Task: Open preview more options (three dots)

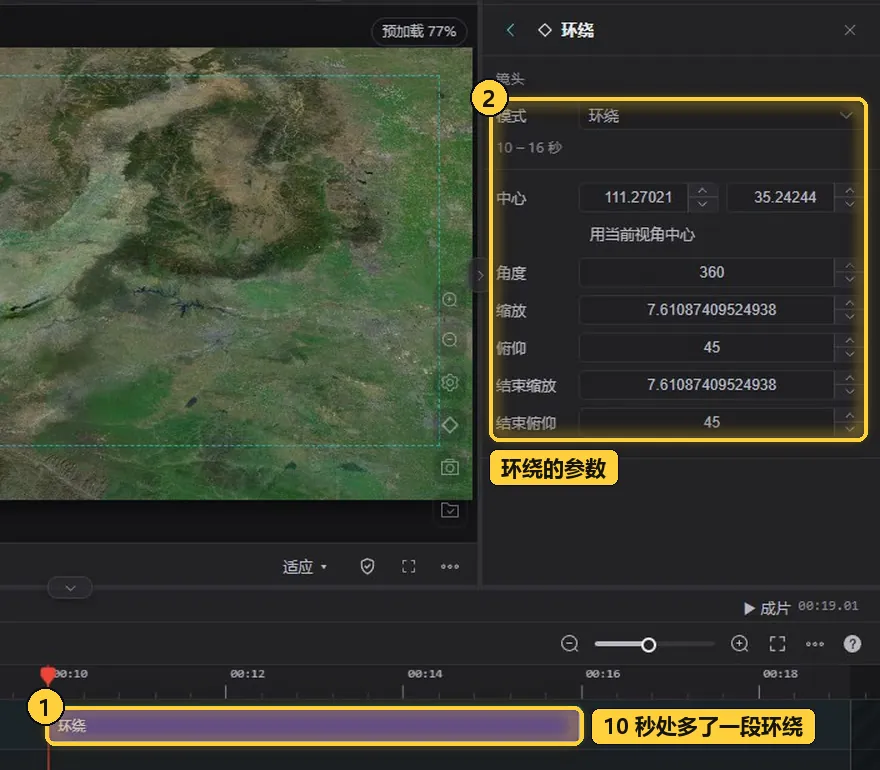Action: (x=450, y=566)
